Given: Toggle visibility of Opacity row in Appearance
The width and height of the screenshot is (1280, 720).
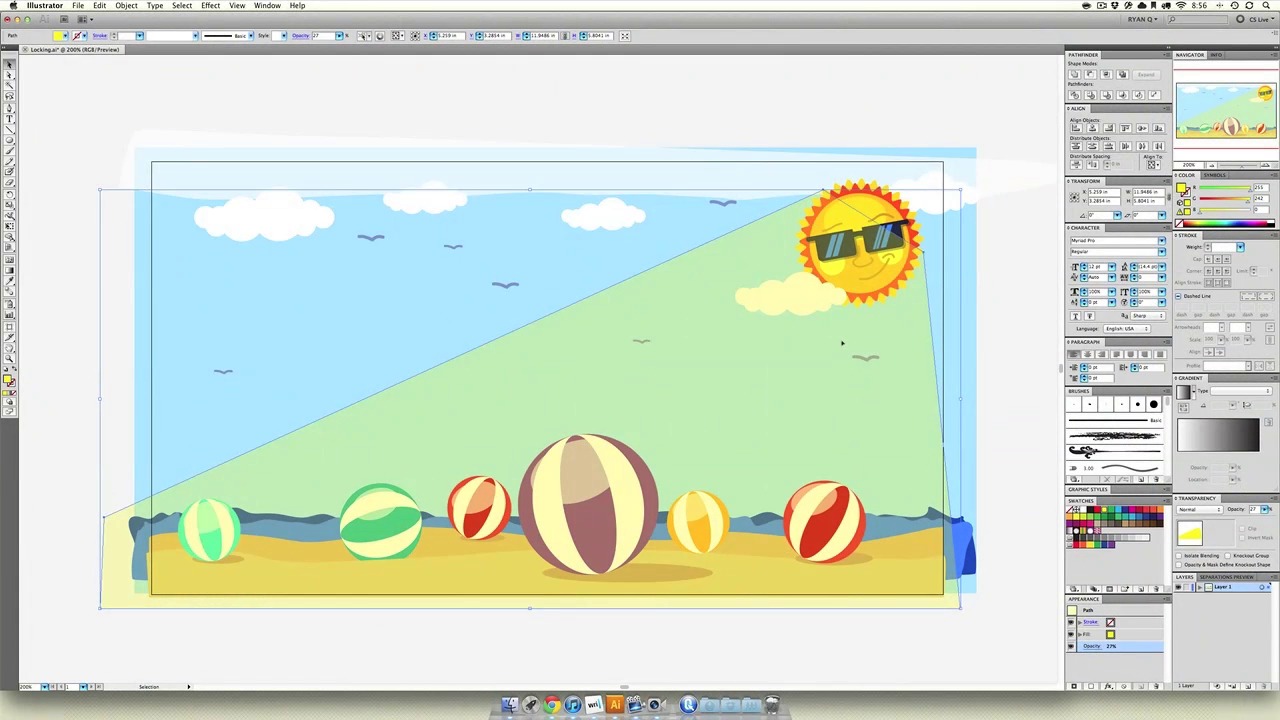Looking at the screenshot, I should (x=1071, y=646).
